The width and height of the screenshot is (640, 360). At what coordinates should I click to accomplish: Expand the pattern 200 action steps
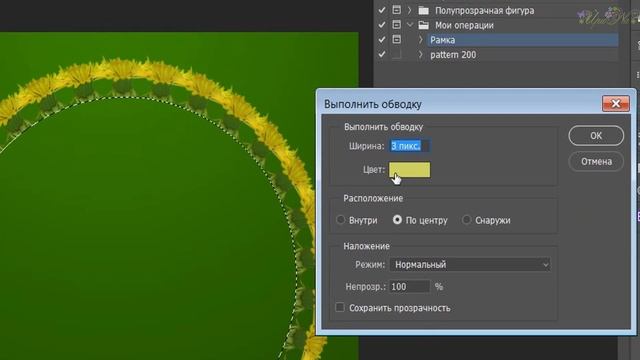click(x=420, y=54)
